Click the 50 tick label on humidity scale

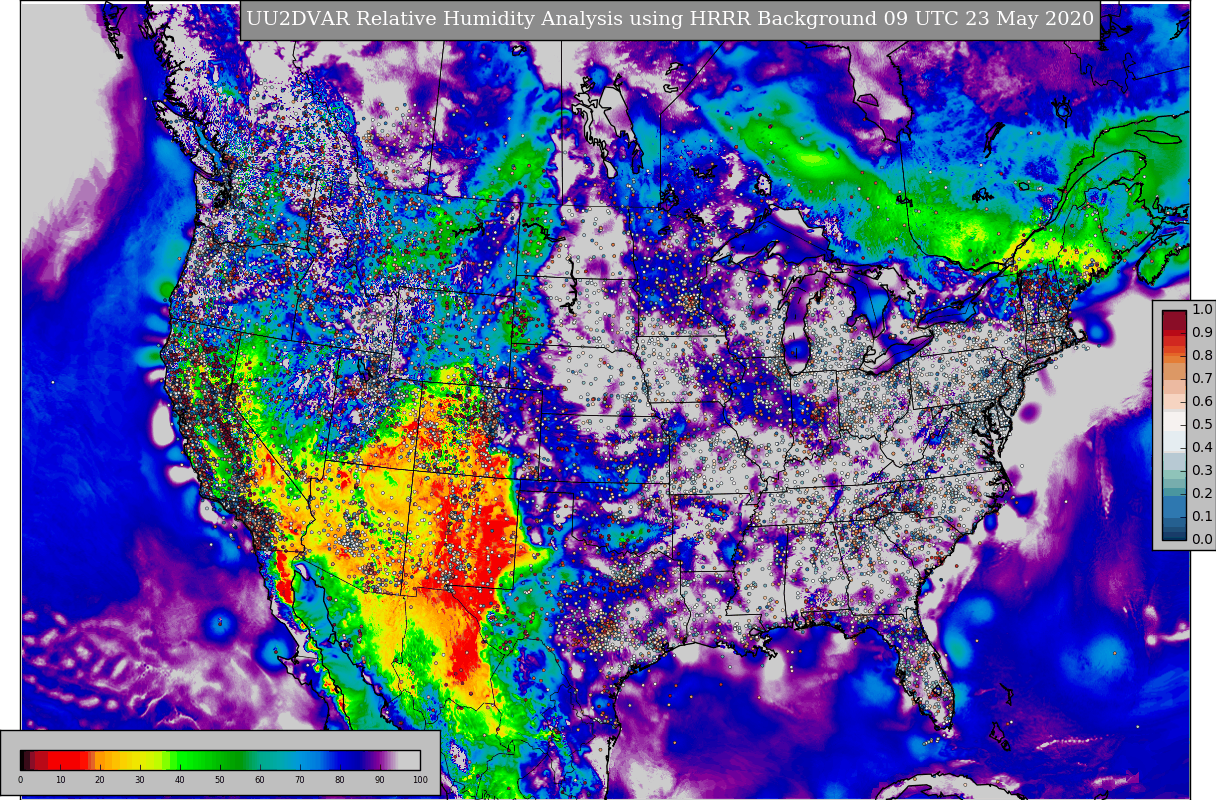tap(220, 780)
